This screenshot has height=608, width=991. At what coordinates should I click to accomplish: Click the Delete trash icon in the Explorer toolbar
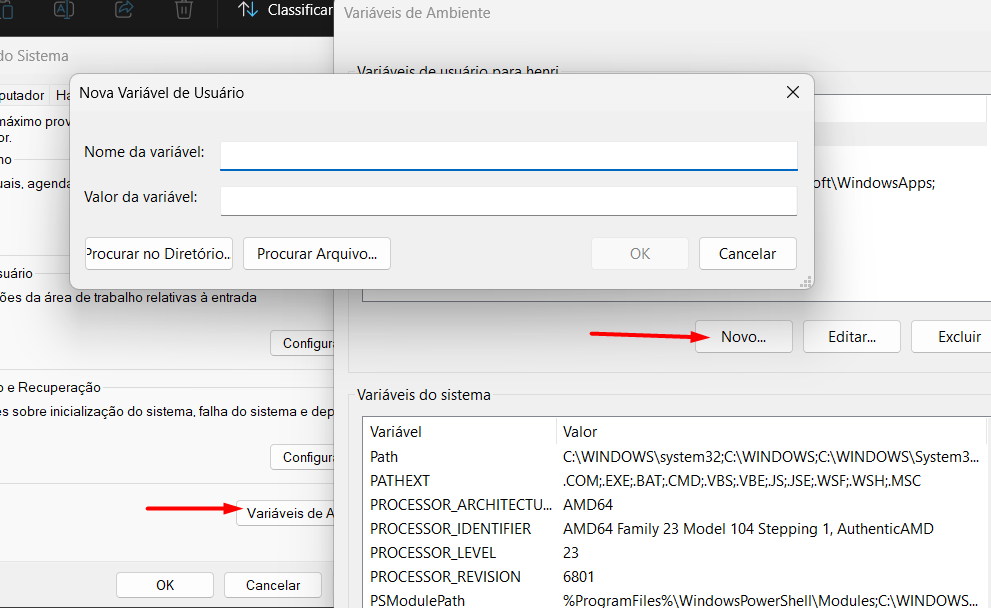(x=183, y=9)
